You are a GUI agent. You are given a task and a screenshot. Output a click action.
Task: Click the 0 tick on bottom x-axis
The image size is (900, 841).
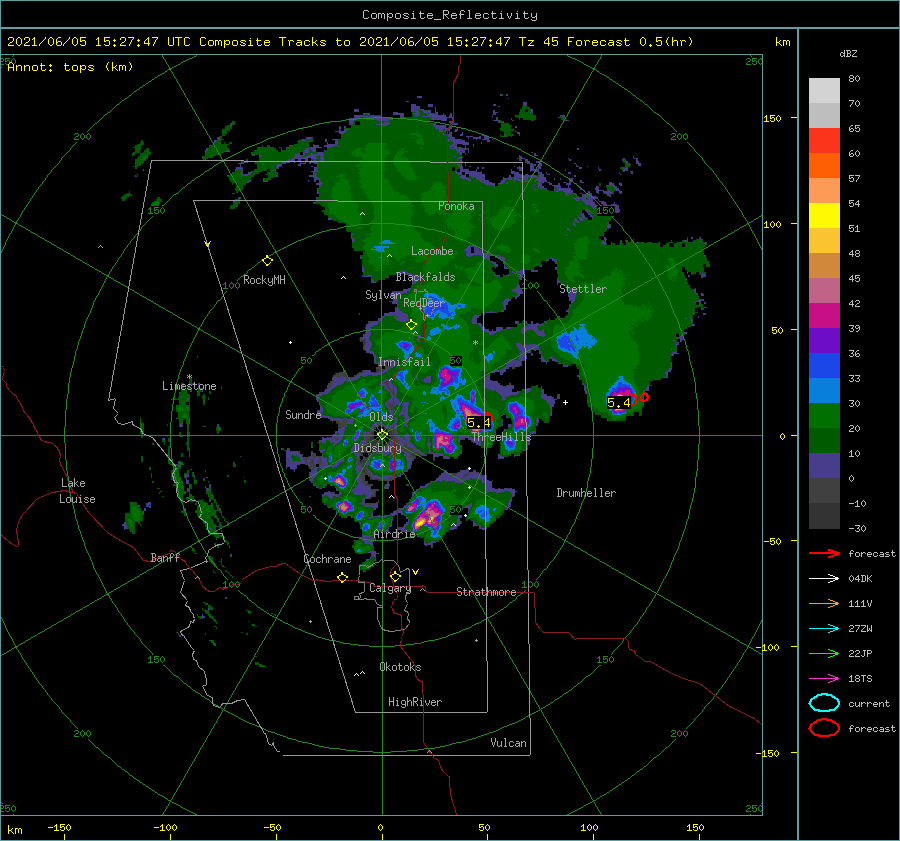[x=380, y=827]
